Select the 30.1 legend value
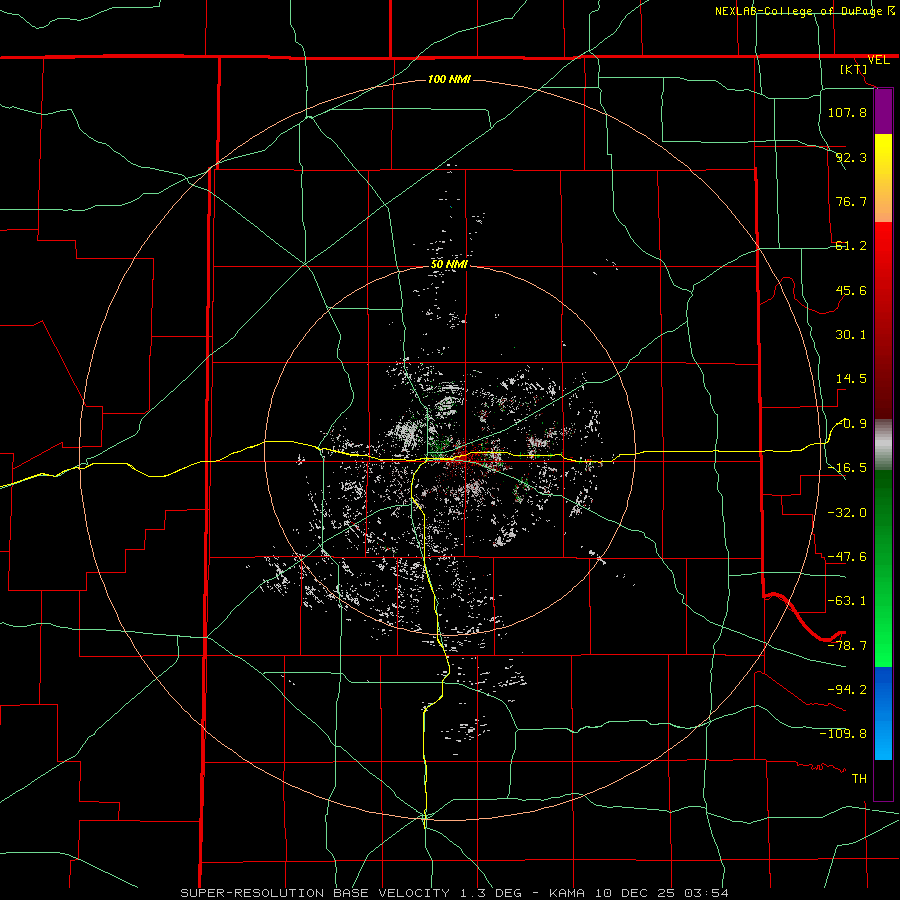The width and height of the screenshot is (900, 900). (851, 335)
